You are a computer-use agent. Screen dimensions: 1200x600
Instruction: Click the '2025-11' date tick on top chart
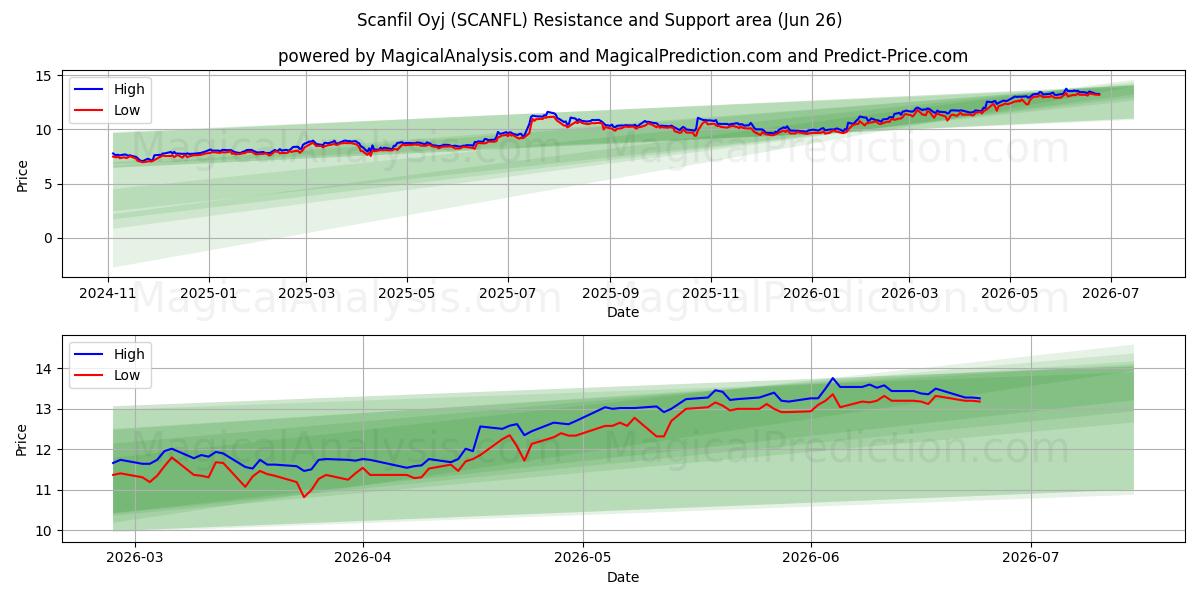[710, 294]
